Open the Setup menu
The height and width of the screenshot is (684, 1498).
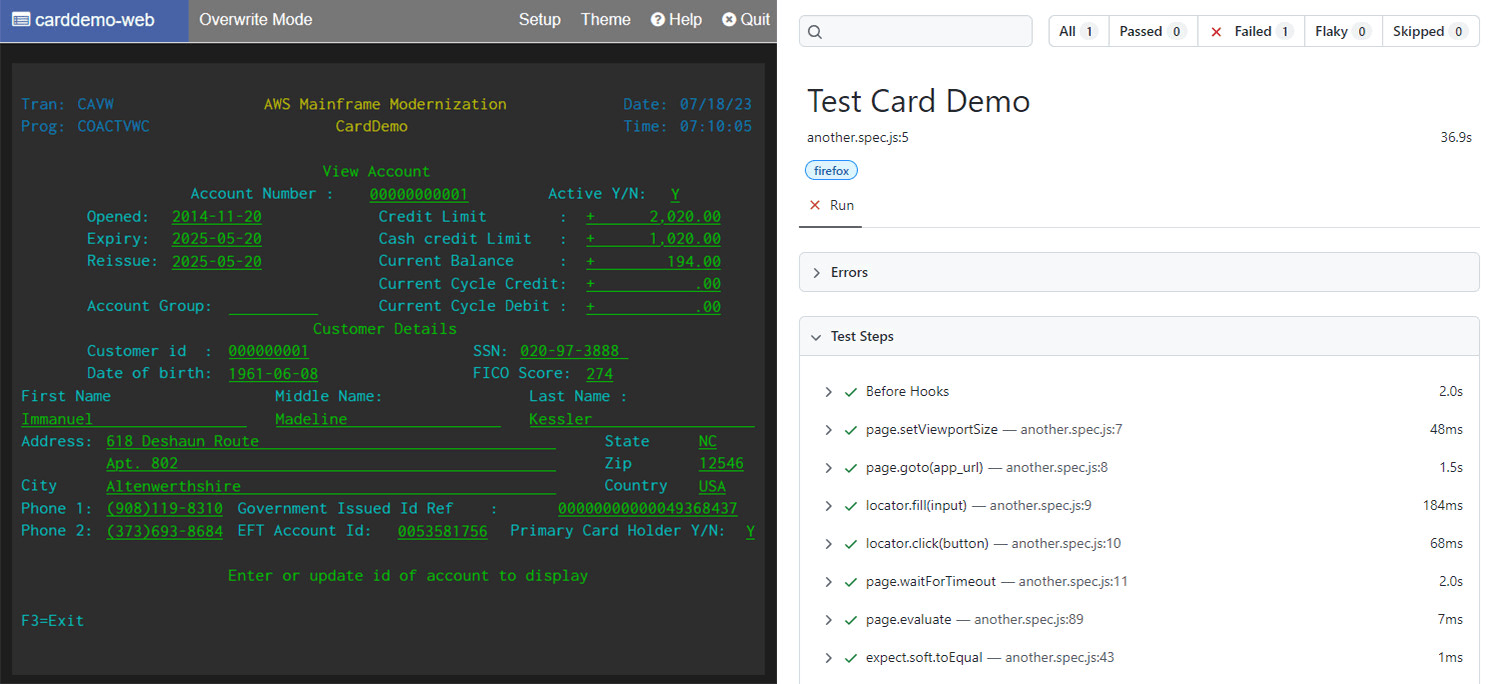click(x=540, y=20)
